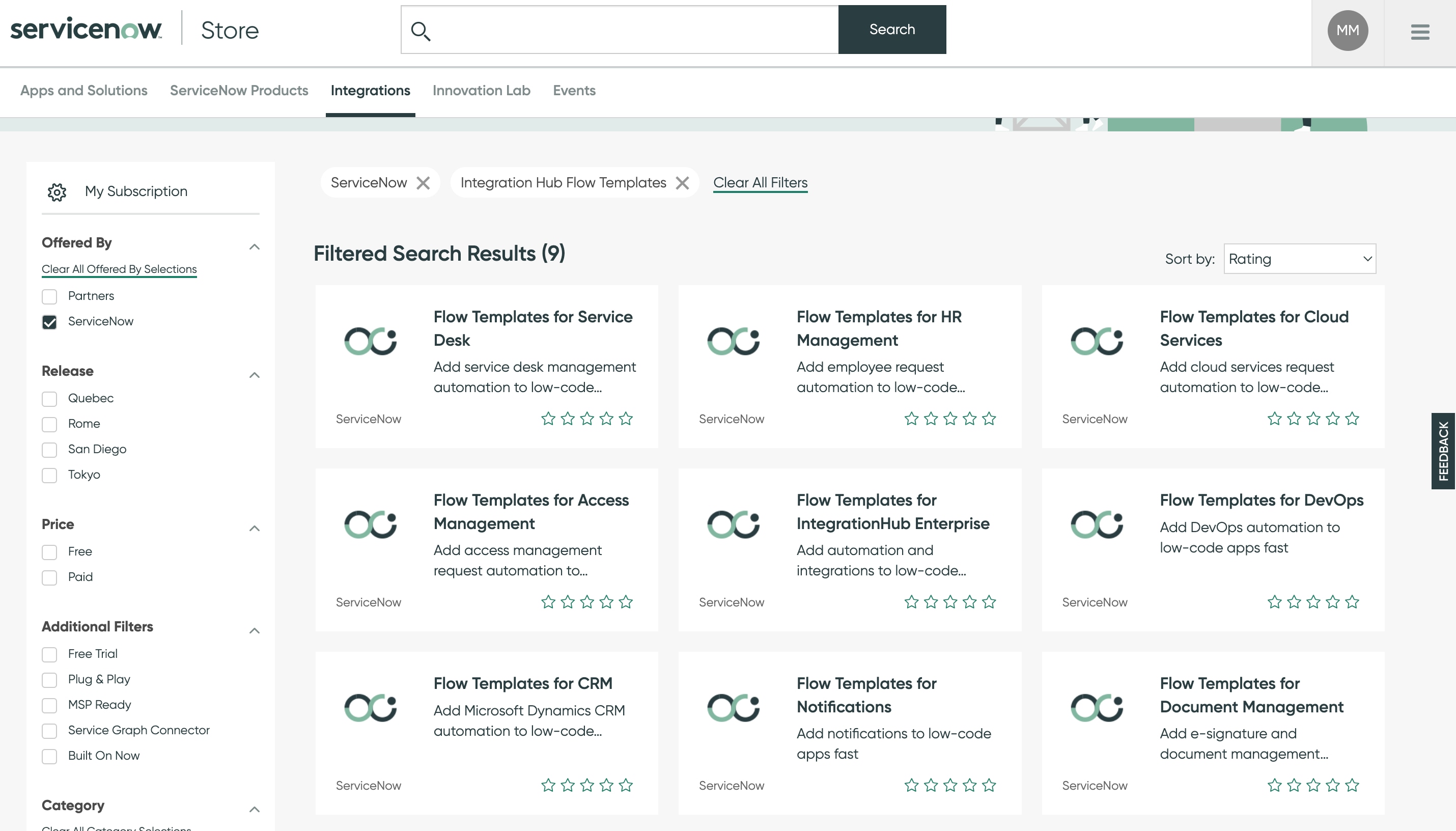The image size is (1456, 831).
Task: Tick the San Diego release checkbox
Action: point(50,450)
